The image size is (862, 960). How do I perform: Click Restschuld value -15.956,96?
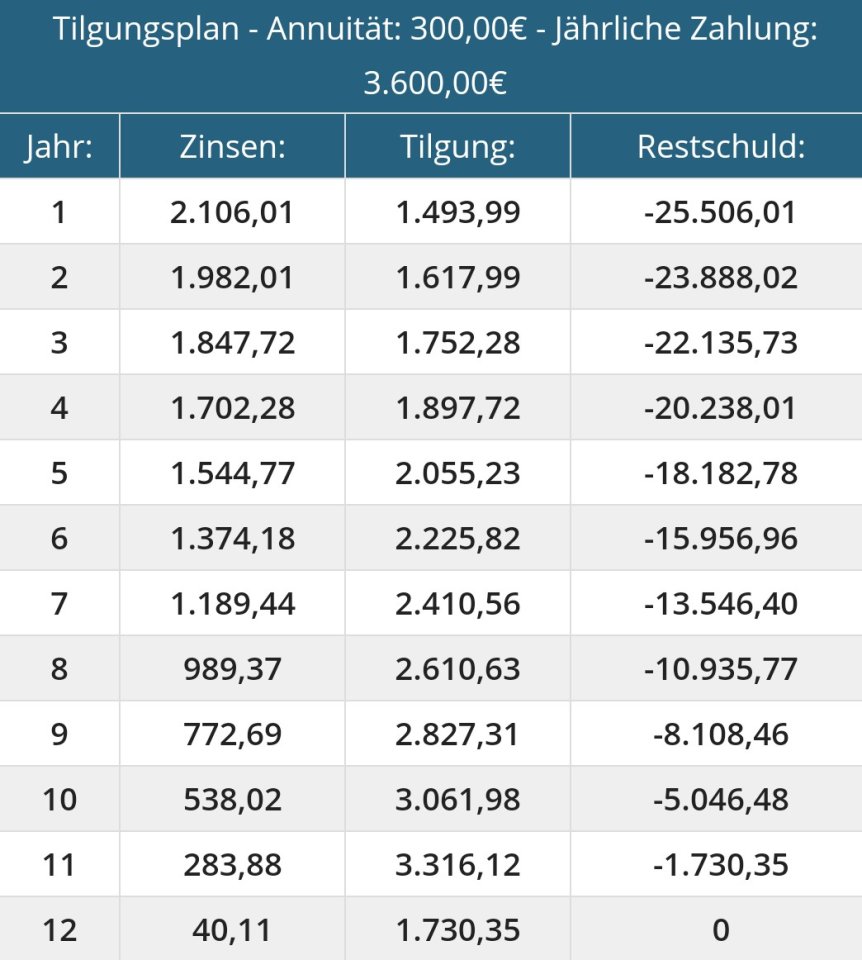[x=721, y=538]
